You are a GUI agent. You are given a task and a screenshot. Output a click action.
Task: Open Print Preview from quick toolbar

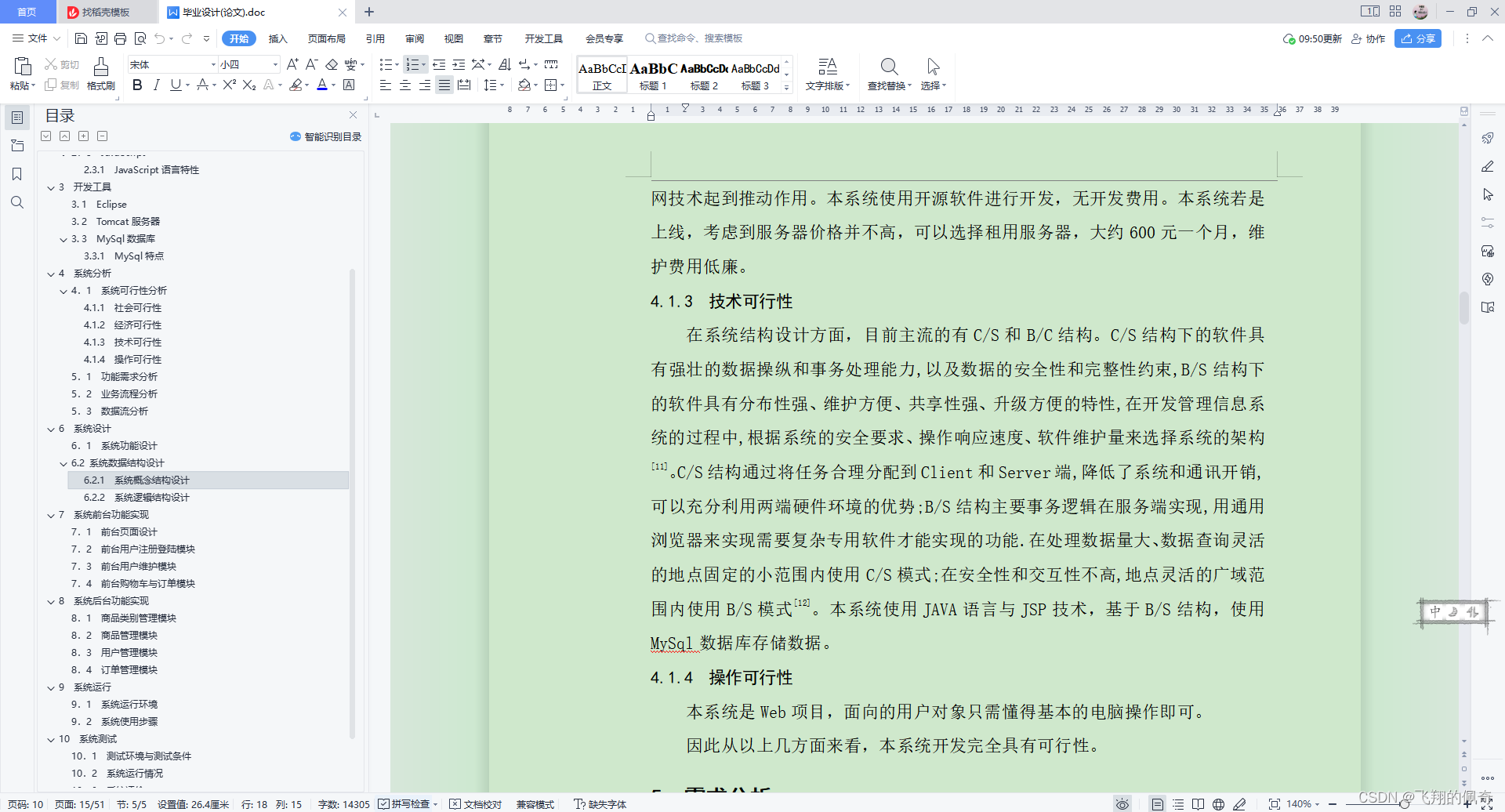coord(140,38)
